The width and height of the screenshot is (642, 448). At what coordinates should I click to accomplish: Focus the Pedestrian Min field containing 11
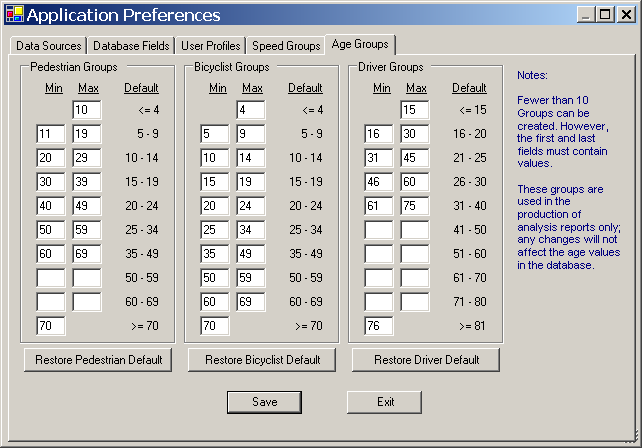51,134
